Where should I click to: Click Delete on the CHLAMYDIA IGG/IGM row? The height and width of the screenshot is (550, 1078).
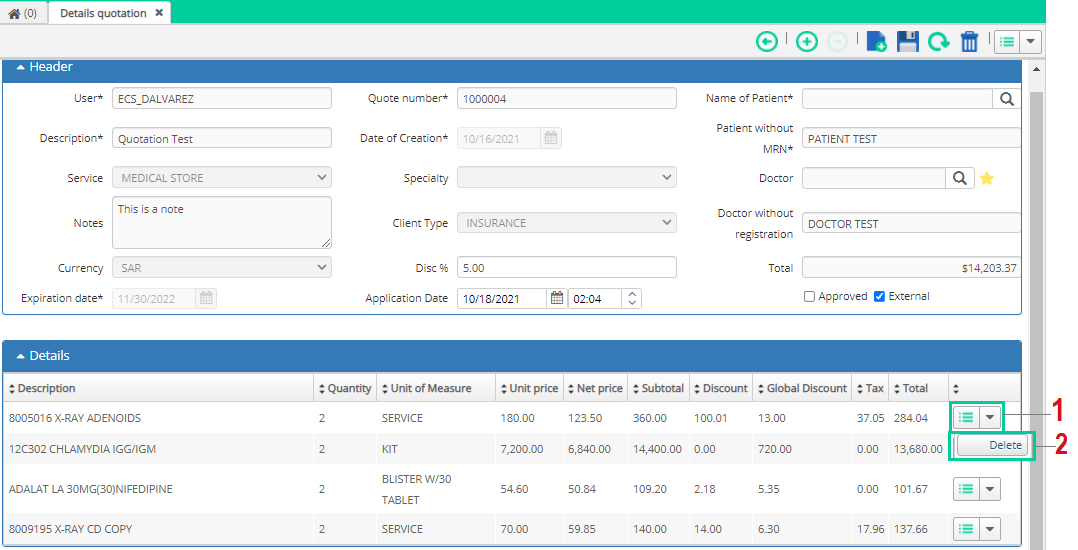pos(993,446)
